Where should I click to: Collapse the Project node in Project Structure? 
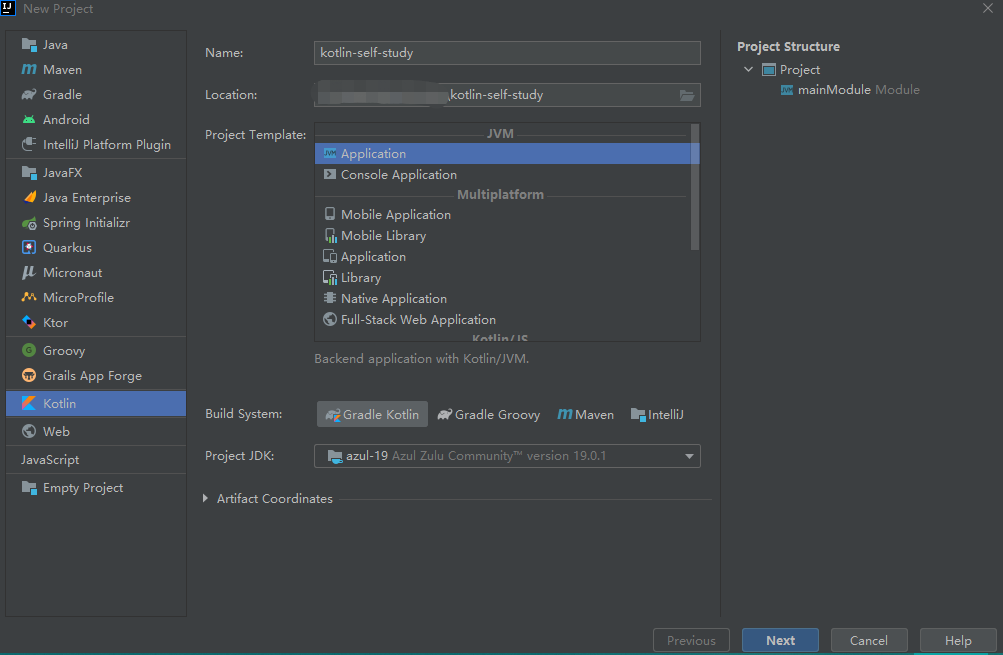pyautogui.click(x=748, y=69)
